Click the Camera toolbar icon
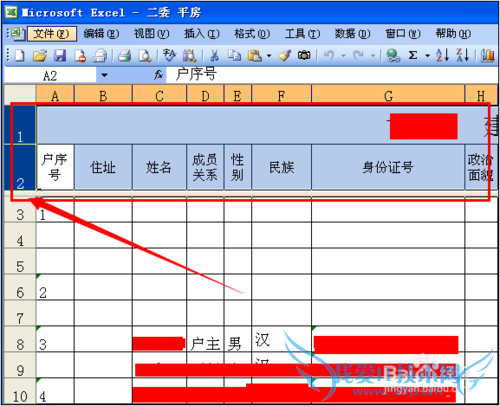The height and width of the screenshot is (406, 500). [304, 55]
